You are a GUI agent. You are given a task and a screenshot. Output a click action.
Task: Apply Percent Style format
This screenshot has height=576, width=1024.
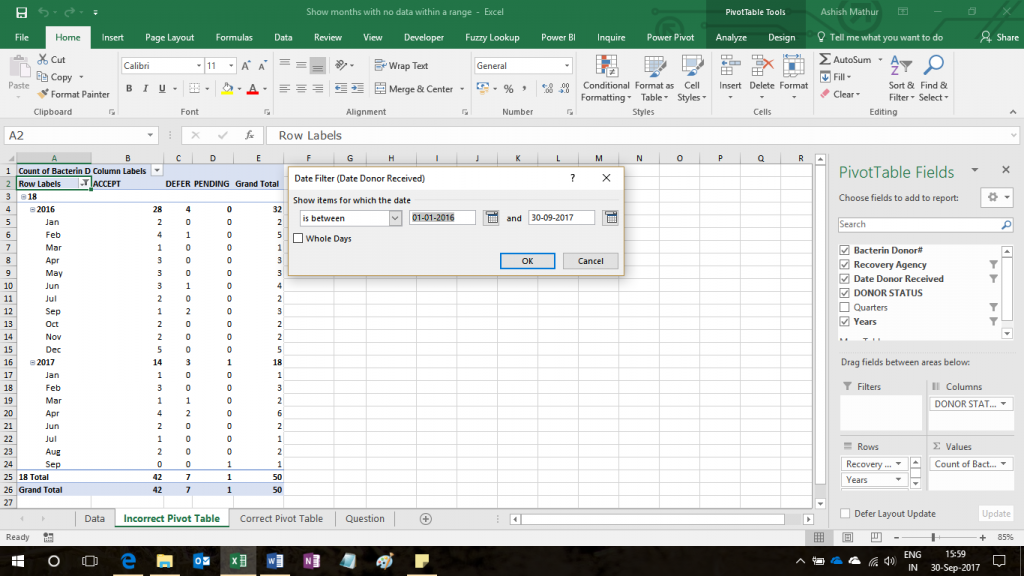pos(508,88)
